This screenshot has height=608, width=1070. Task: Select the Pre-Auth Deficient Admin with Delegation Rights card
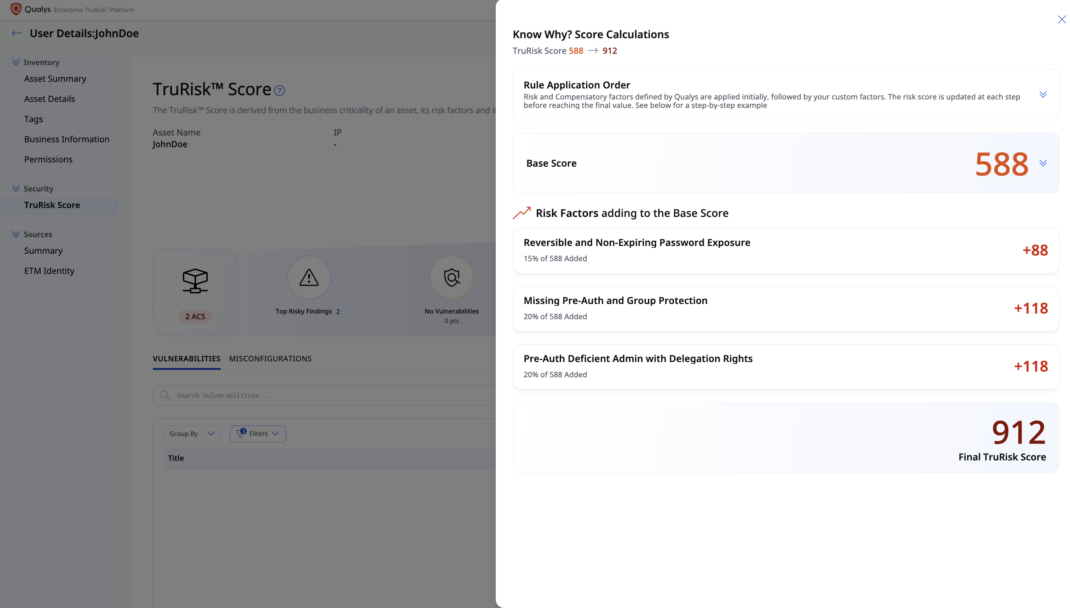tap(785, 367)
